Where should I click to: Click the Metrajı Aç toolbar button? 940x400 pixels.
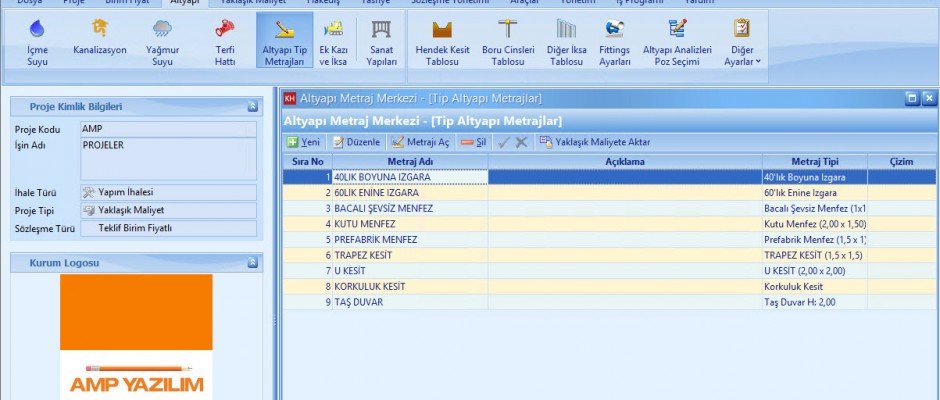pos(420,142)
